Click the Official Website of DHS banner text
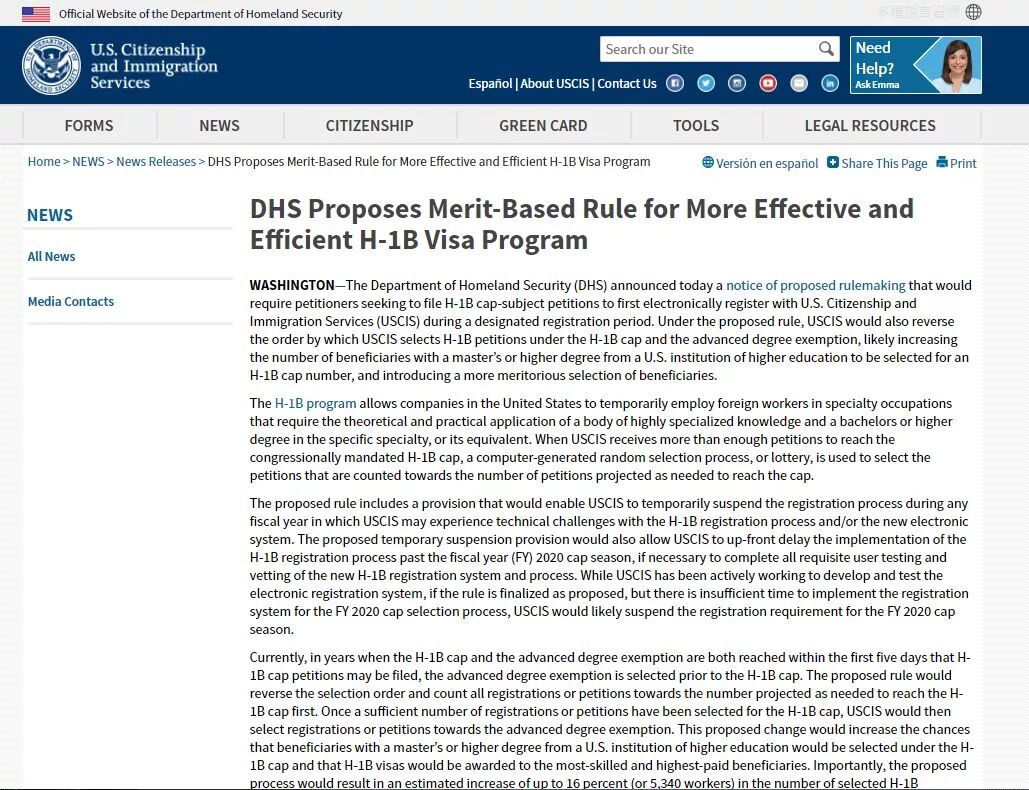This screenshot has height=790, width=1029. 200,14
